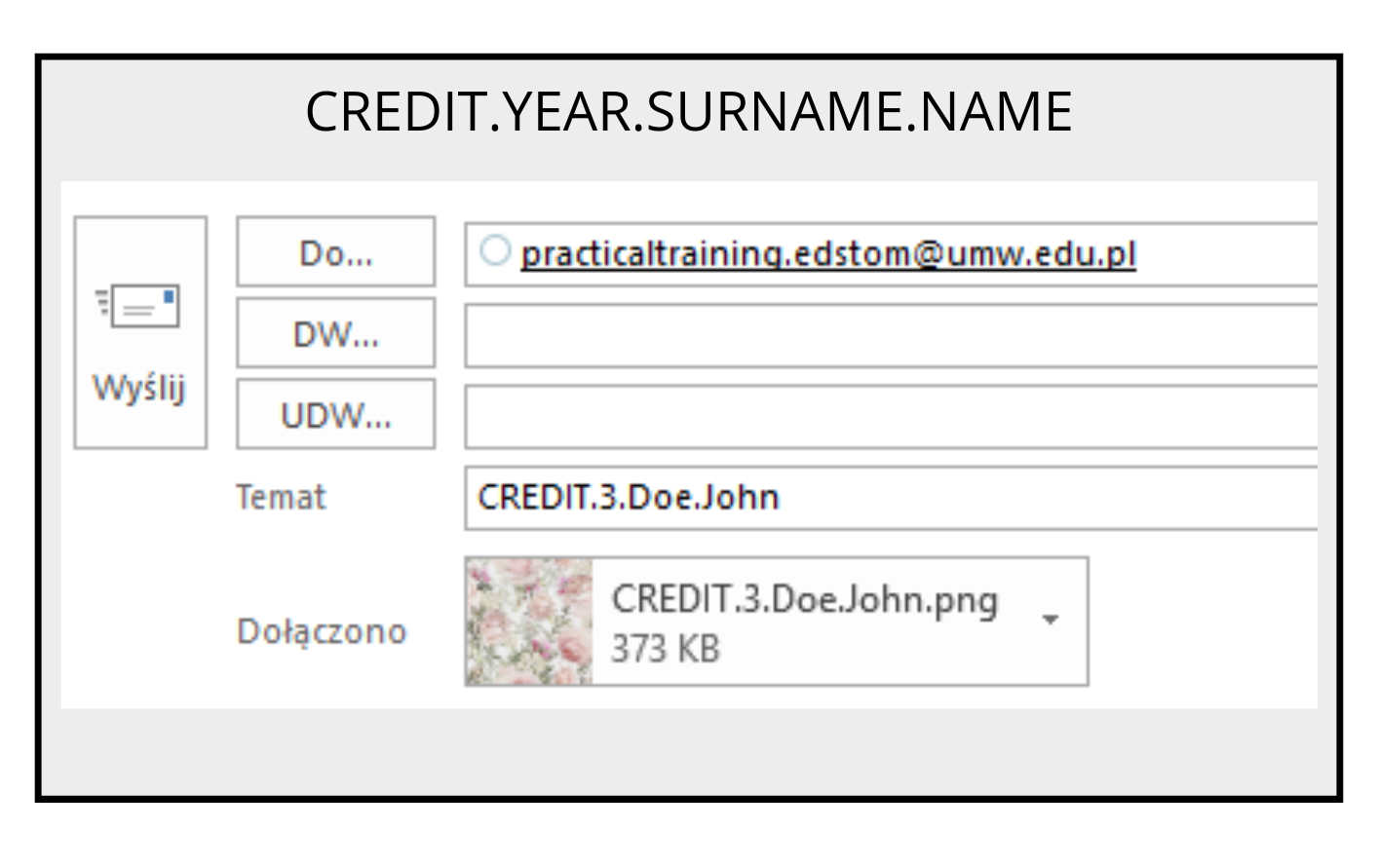The height and width of the screenshot is (868, 1378).
Task: Open the UDW... blind copy button
Action: point(335,415)
